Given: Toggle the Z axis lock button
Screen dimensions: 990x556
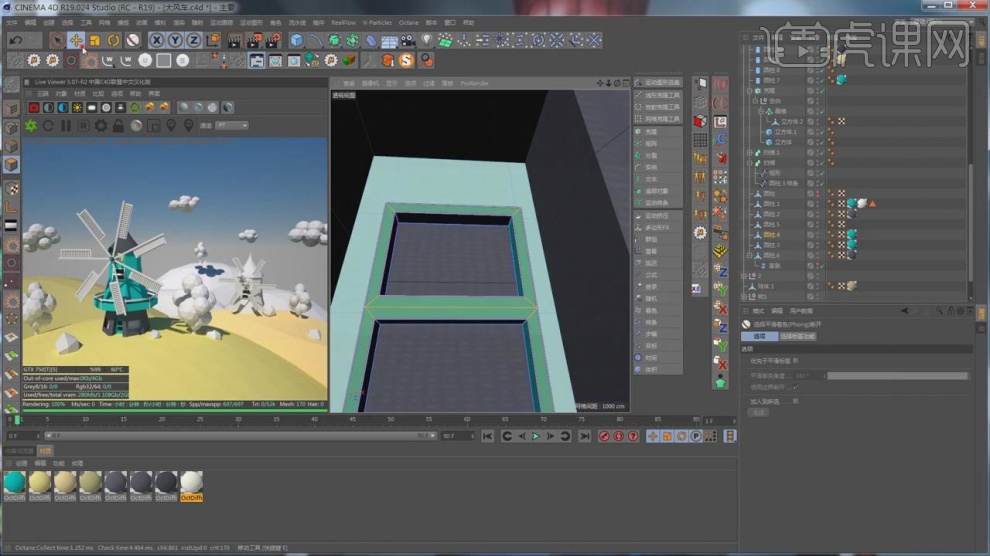Looking at the screenshot, I should coord(193,41).
